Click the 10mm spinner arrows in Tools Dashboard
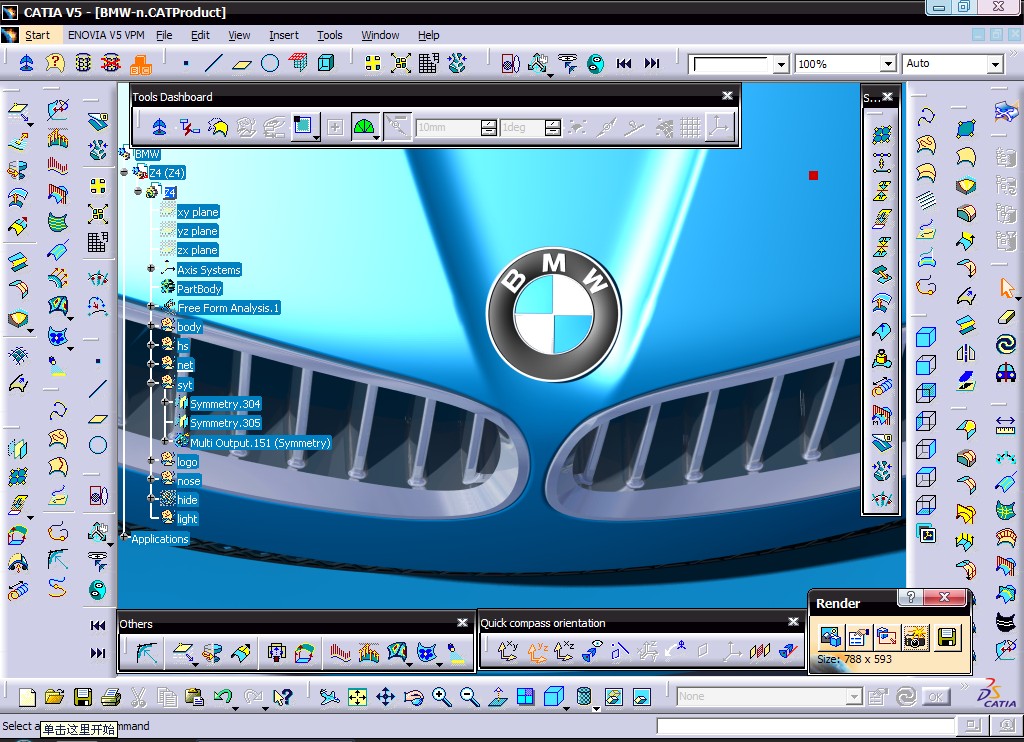The width and height of the screenshot is (1024, 742). pyautogui.click(x=488, y=127)
